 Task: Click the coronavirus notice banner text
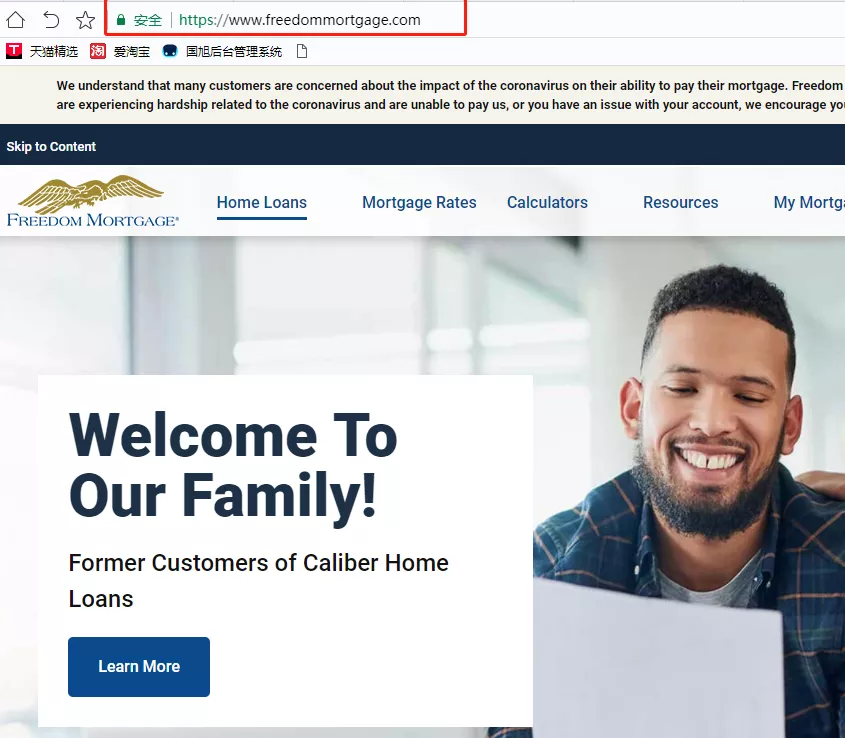[450, 95]
